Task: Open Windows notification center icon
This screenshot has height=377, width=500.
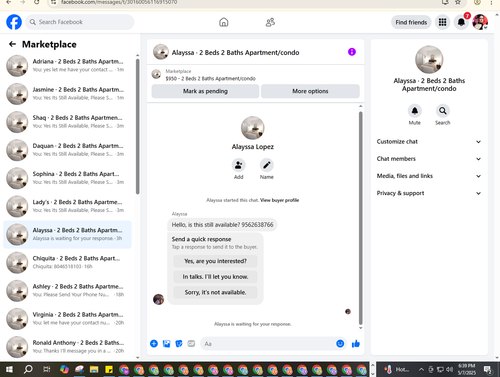Action: (x=488, y=369)
